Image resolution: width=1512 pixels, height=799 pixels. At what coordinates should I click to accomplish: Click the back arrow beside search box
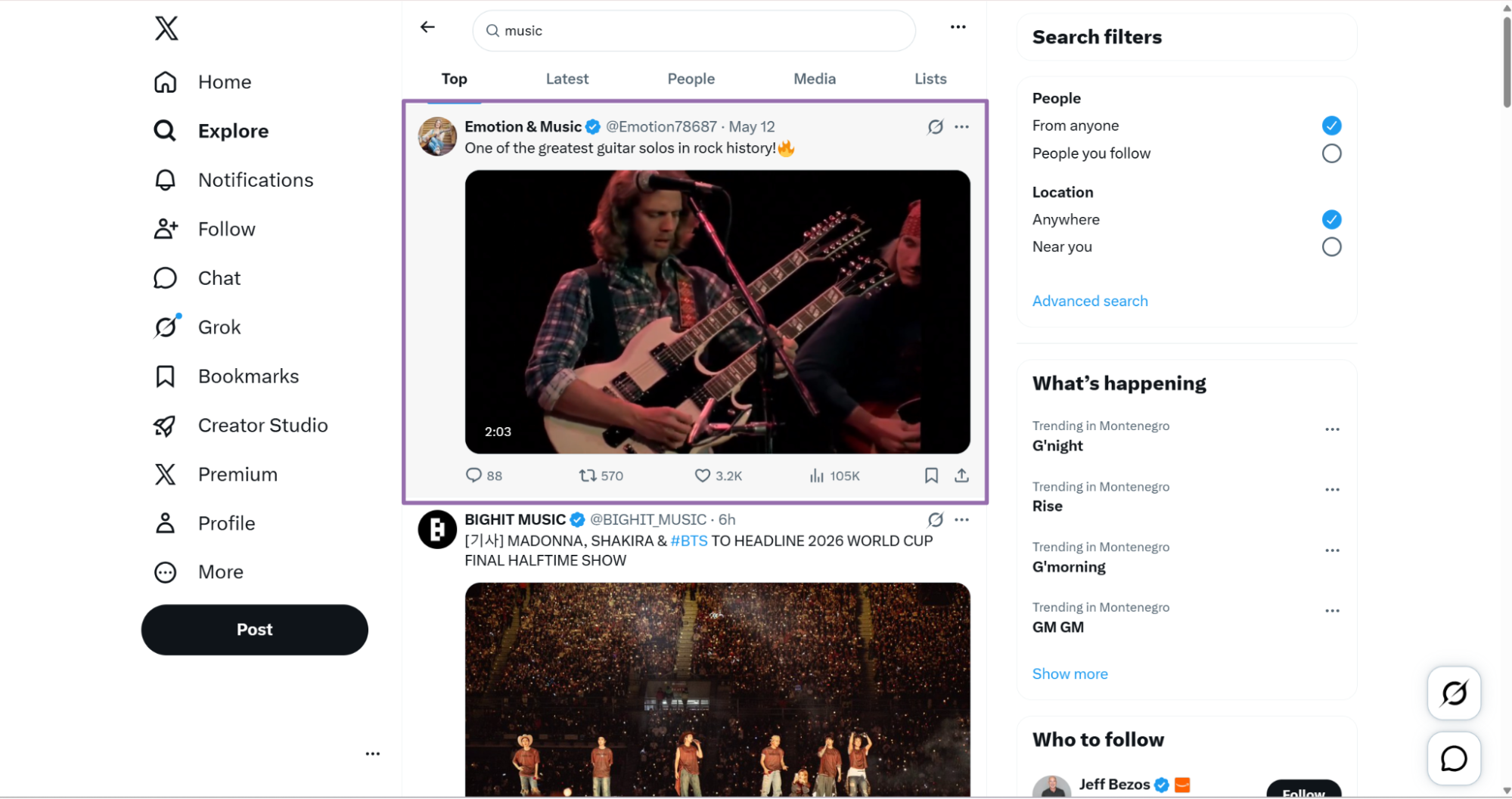click(427, 27)
